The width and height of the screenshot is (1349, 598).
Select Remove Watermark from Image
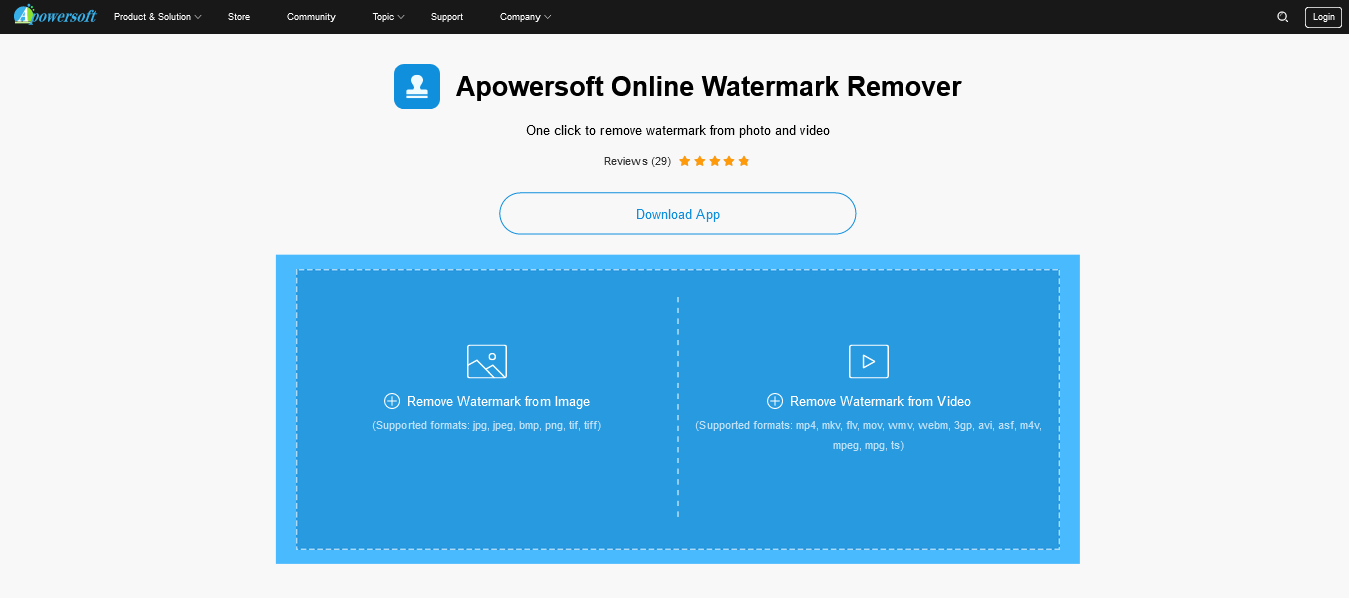[x=498, y=401]
